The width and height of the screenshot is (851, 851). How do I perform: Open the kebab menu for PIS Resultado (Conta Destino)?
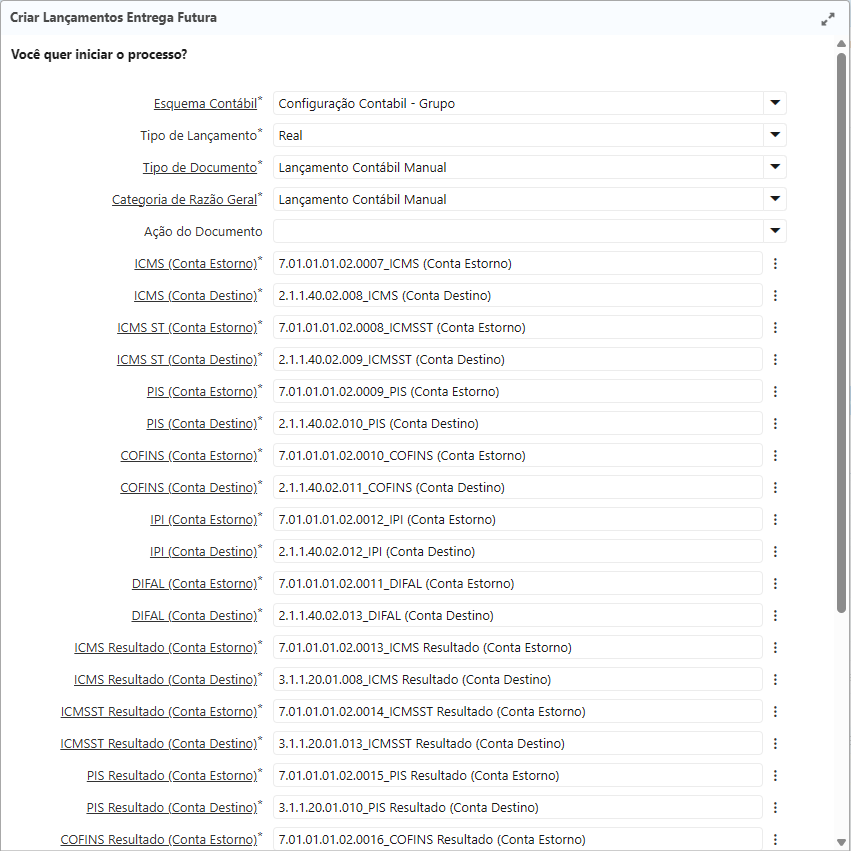pos(775,808)
